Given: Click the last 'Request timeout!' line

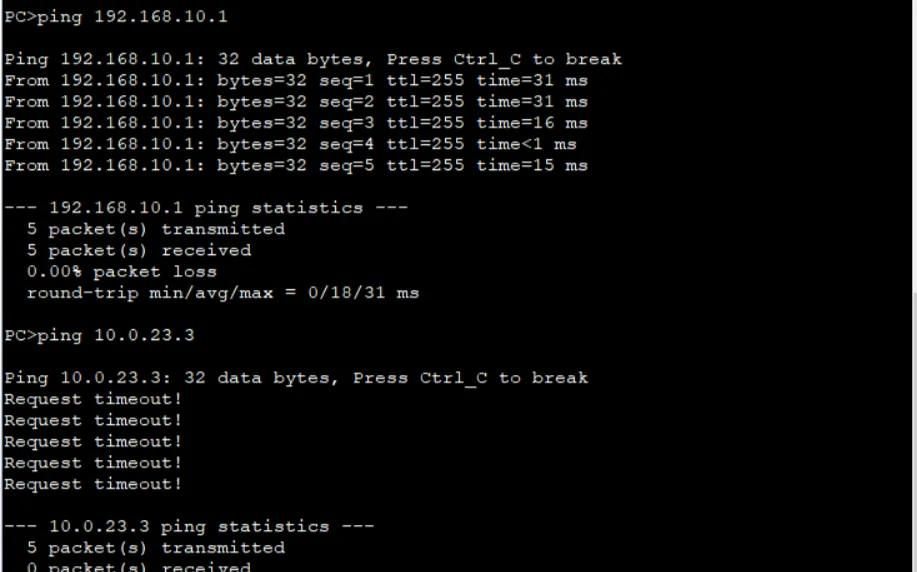Looking at the screenshot, I should 93,484.
